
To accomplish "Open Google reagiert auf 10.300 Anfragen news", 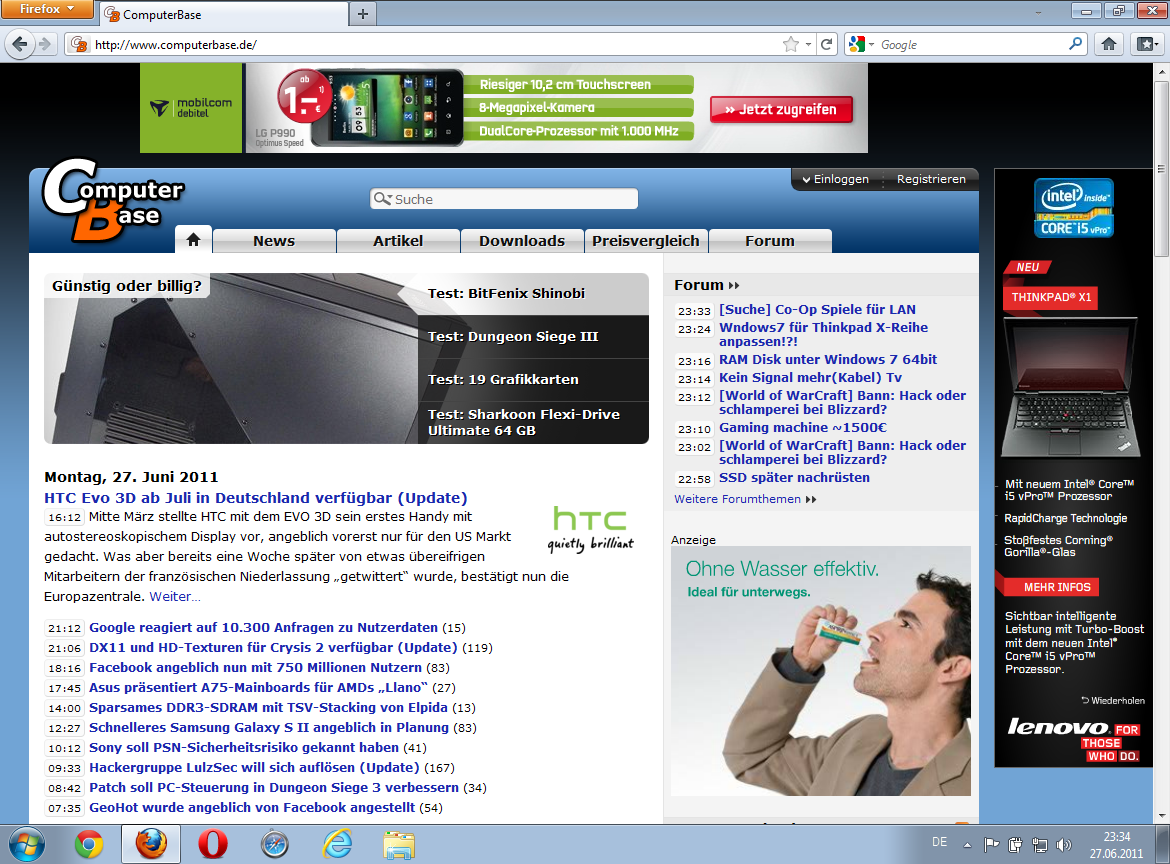I will pos(263,627).
